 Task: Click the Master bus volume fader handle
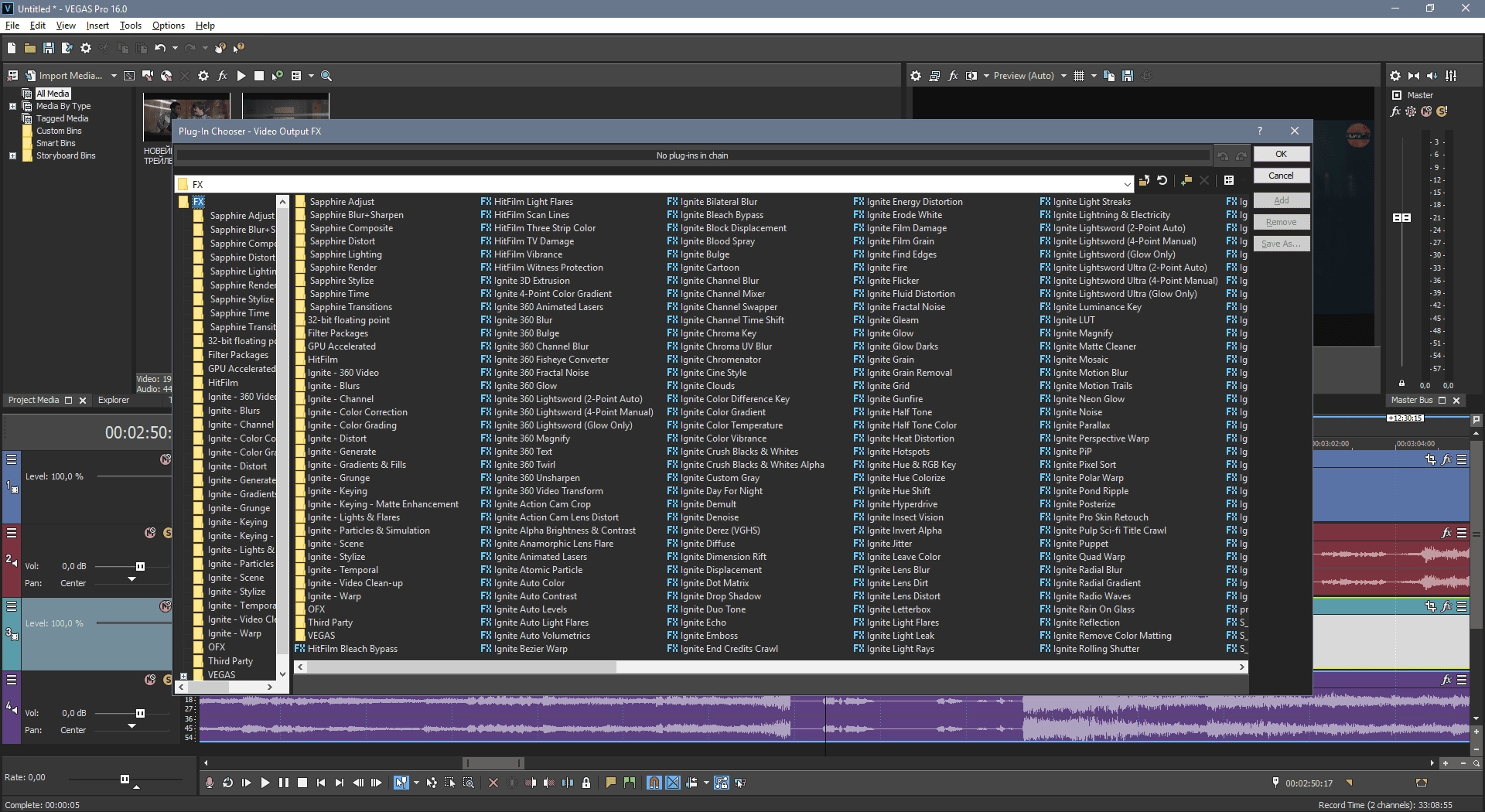pos(1401,218)
